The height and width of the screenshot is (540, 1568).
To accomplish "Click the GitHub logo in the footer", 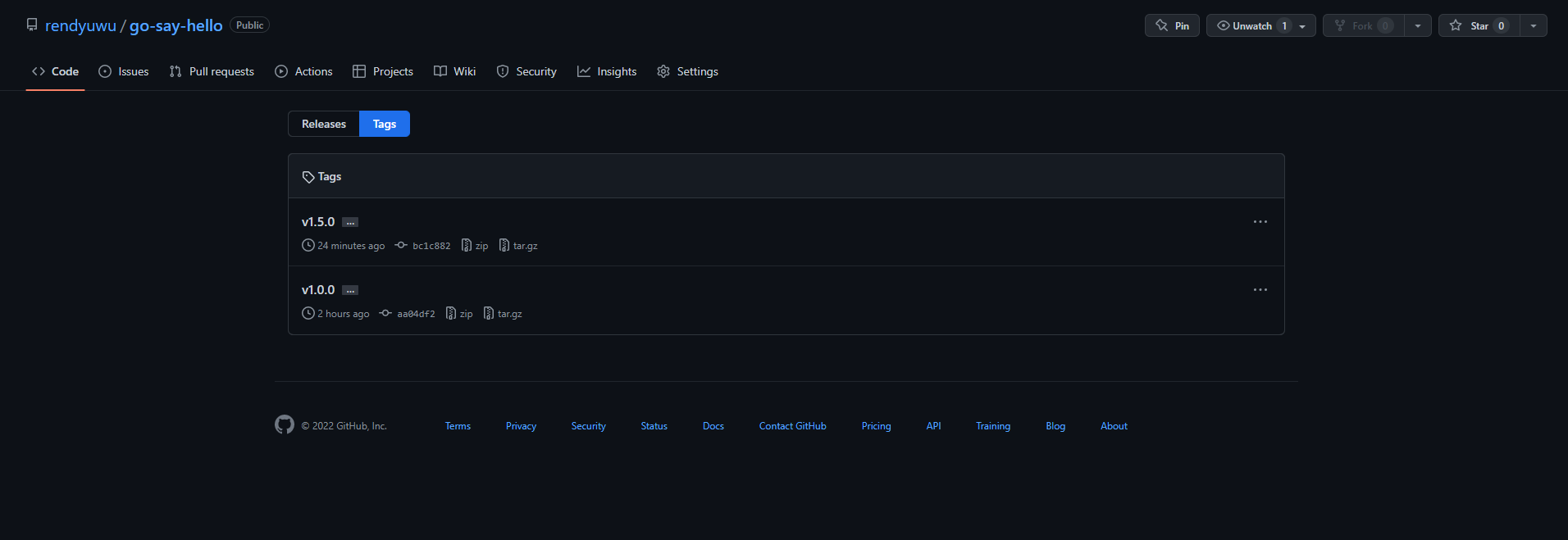I will [285, 424].
